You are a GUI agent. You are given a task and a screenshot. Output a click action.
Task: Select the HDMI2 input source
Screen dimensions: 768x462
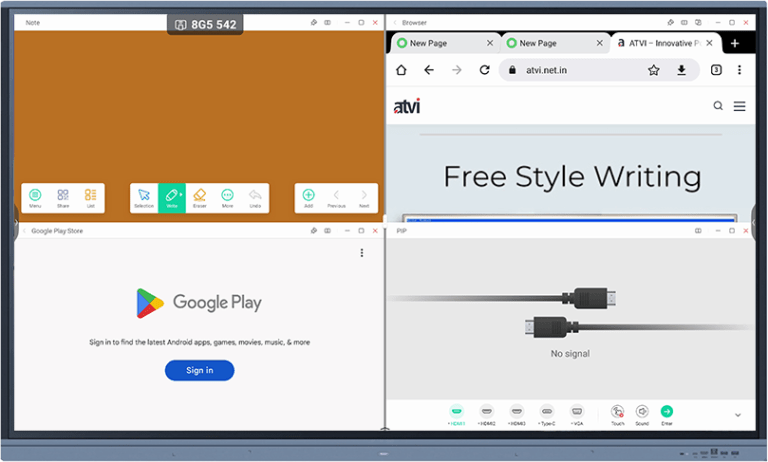pyautogui.click(x=487, y=414)
